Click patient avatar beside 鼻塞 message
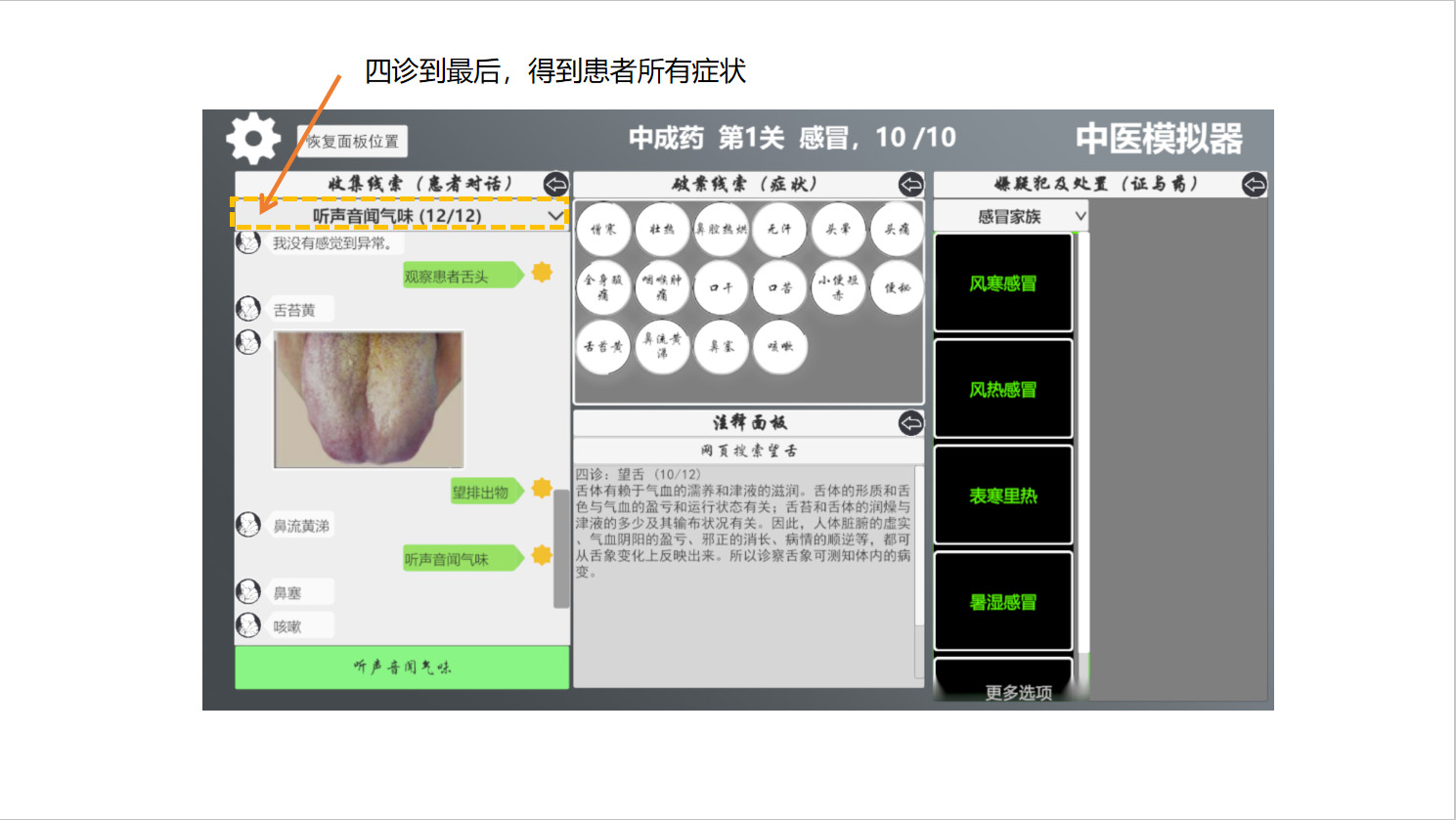The height and width of the screenshot is (820, 1456). click(x=248, y=592)
